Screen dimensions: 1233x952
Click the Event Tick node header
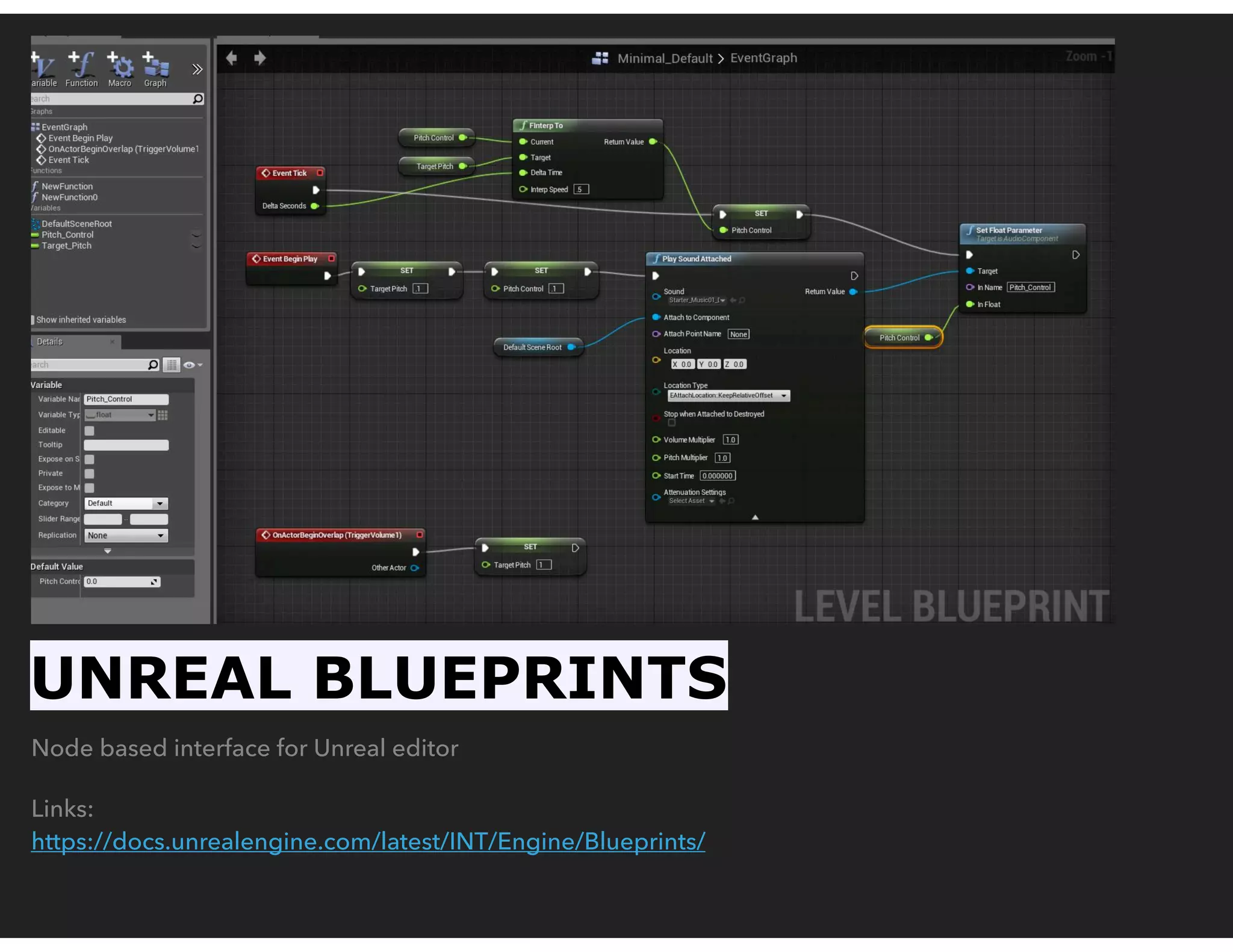[291, 173]
